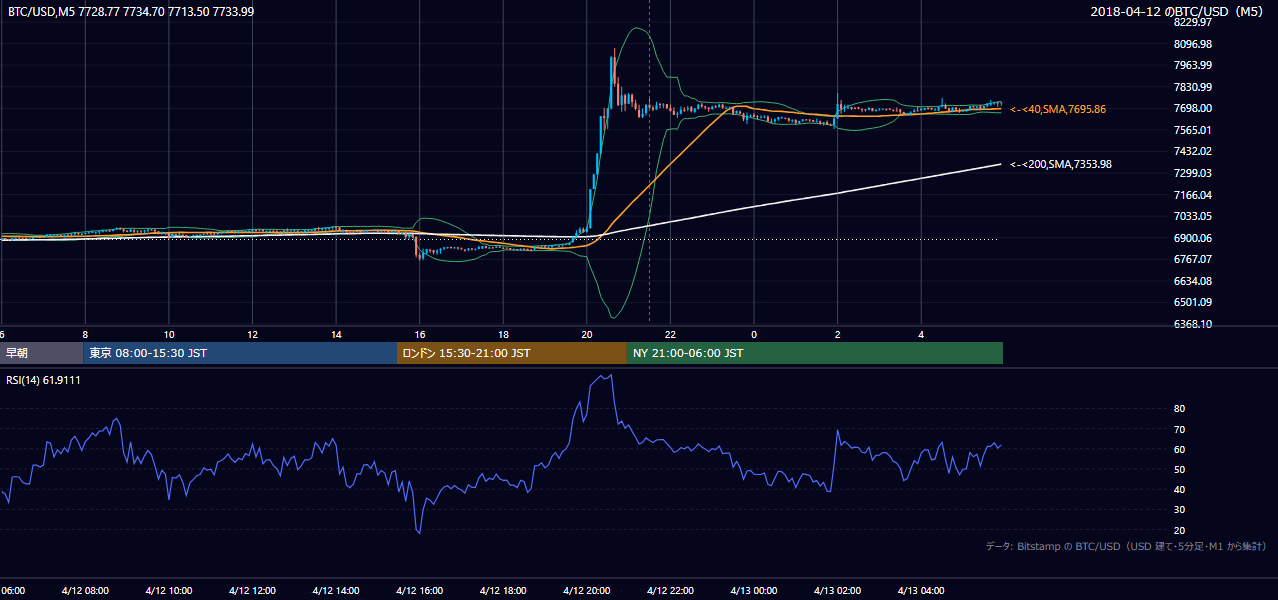Click the 8229.97 price axis label
1278x600 pixels.
(1193, 23)
